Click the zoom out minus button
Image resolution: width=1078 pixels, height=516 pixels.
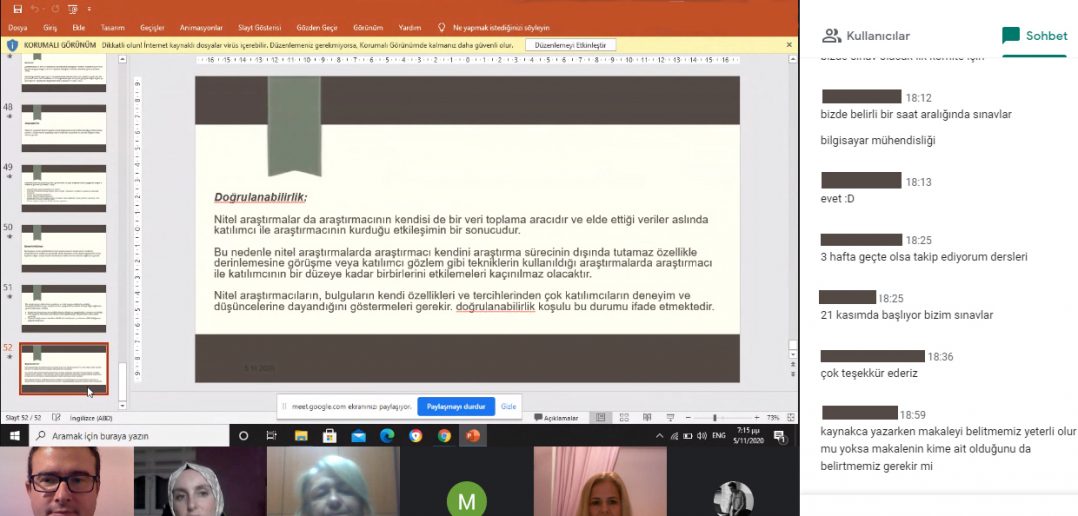tap(690, 418)
